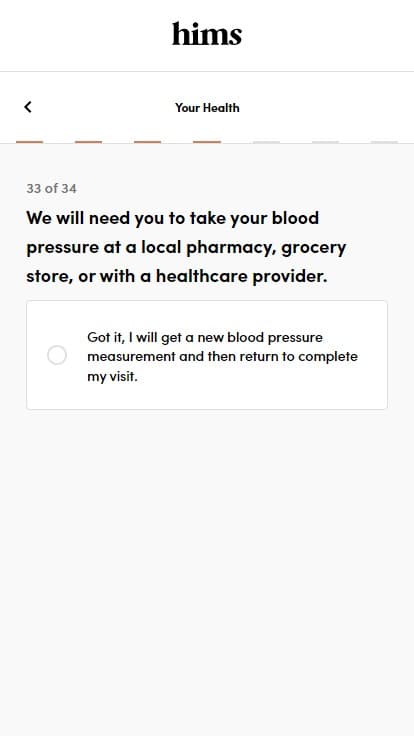Click the sixth unfilled gray progress segment
Screen dimensions: 414x736
point(325,142)
